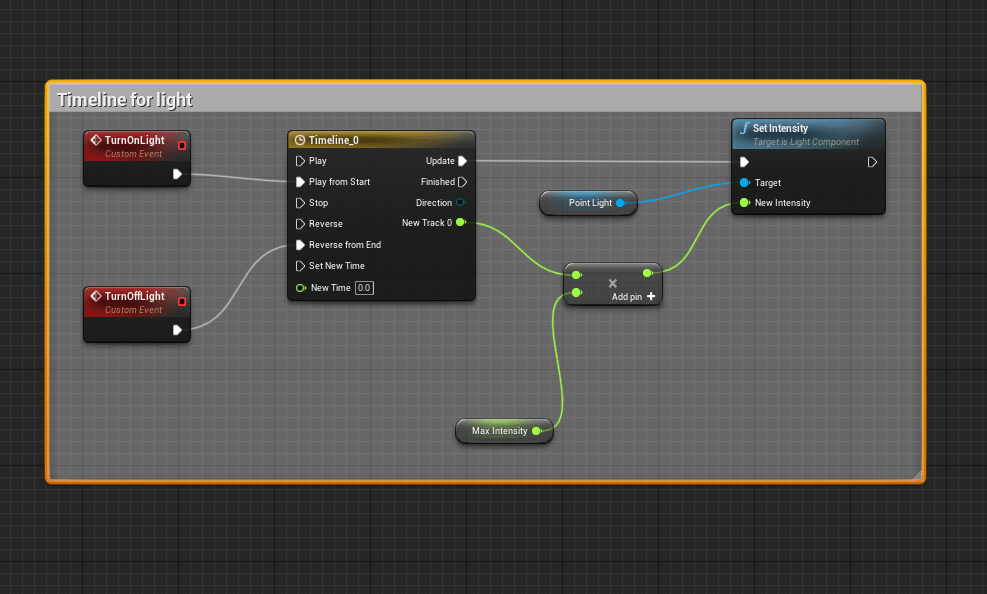This screenshot has width=987, height=594.
Task: Click the Play execution pin on Timeline_0
Action: point(300,161)
